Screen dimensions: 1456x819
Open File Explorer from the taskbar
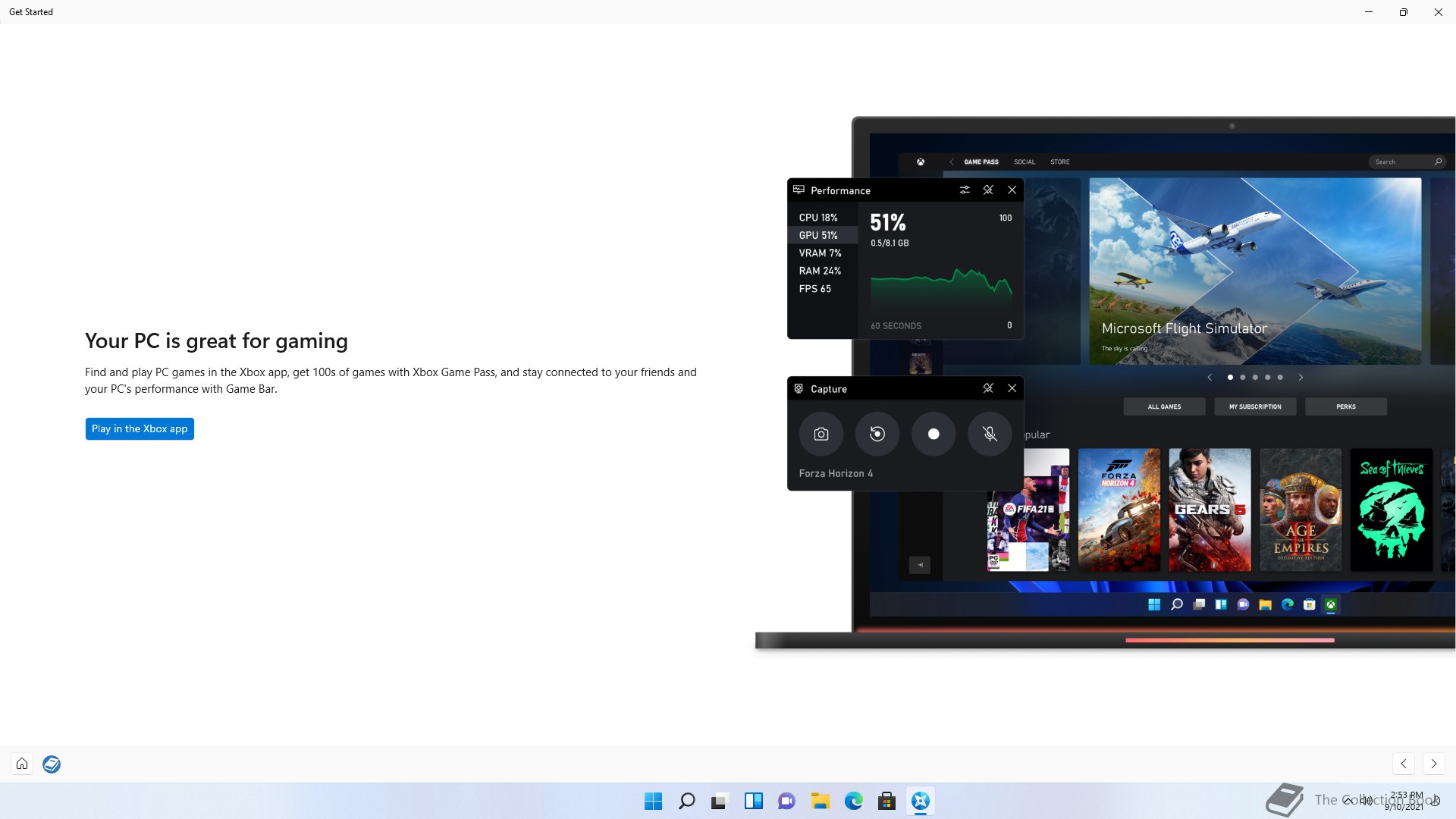point(820,801)
